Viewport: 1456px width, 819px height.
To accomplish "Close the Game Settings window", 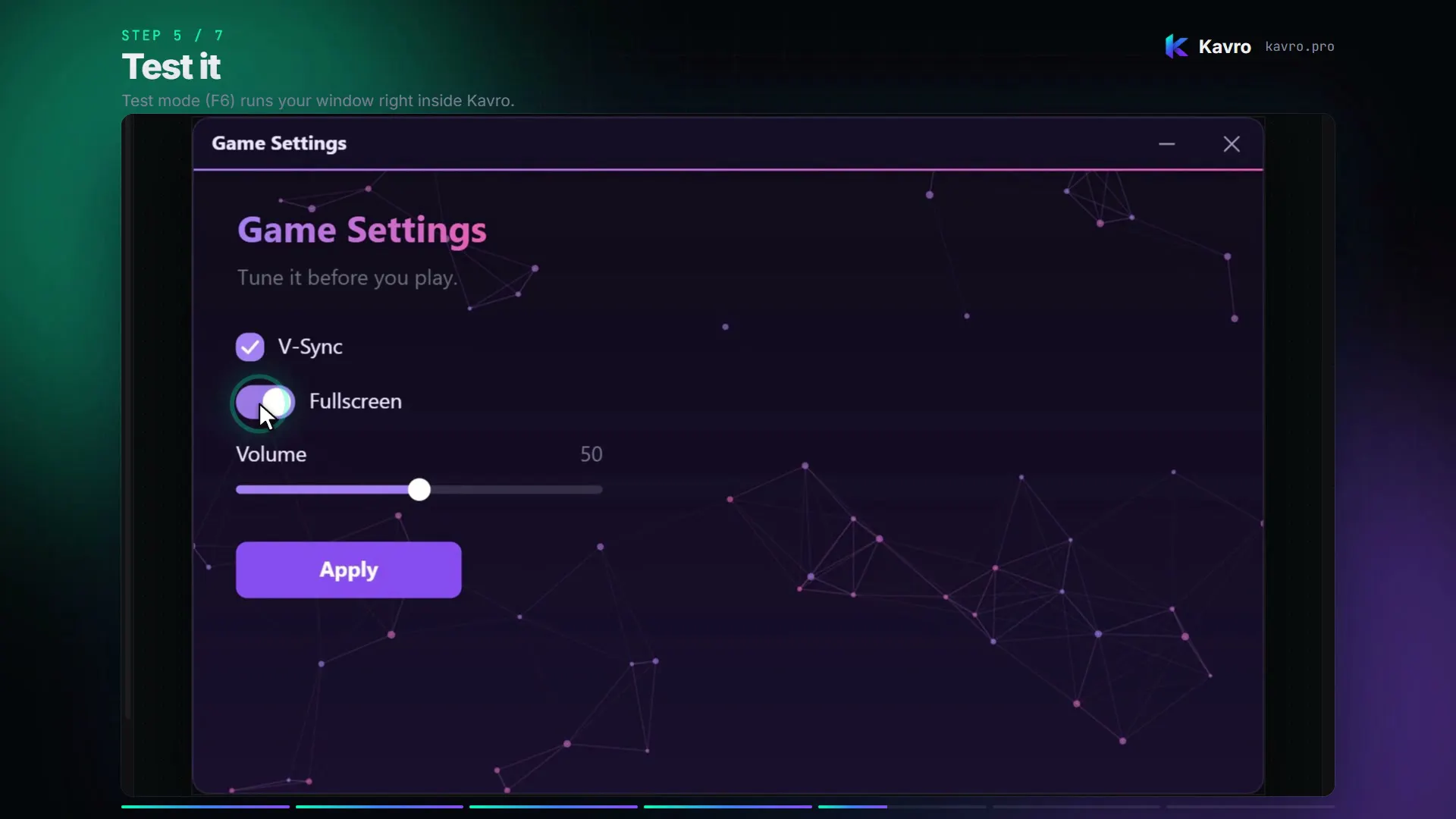I will click(1232, 144).
